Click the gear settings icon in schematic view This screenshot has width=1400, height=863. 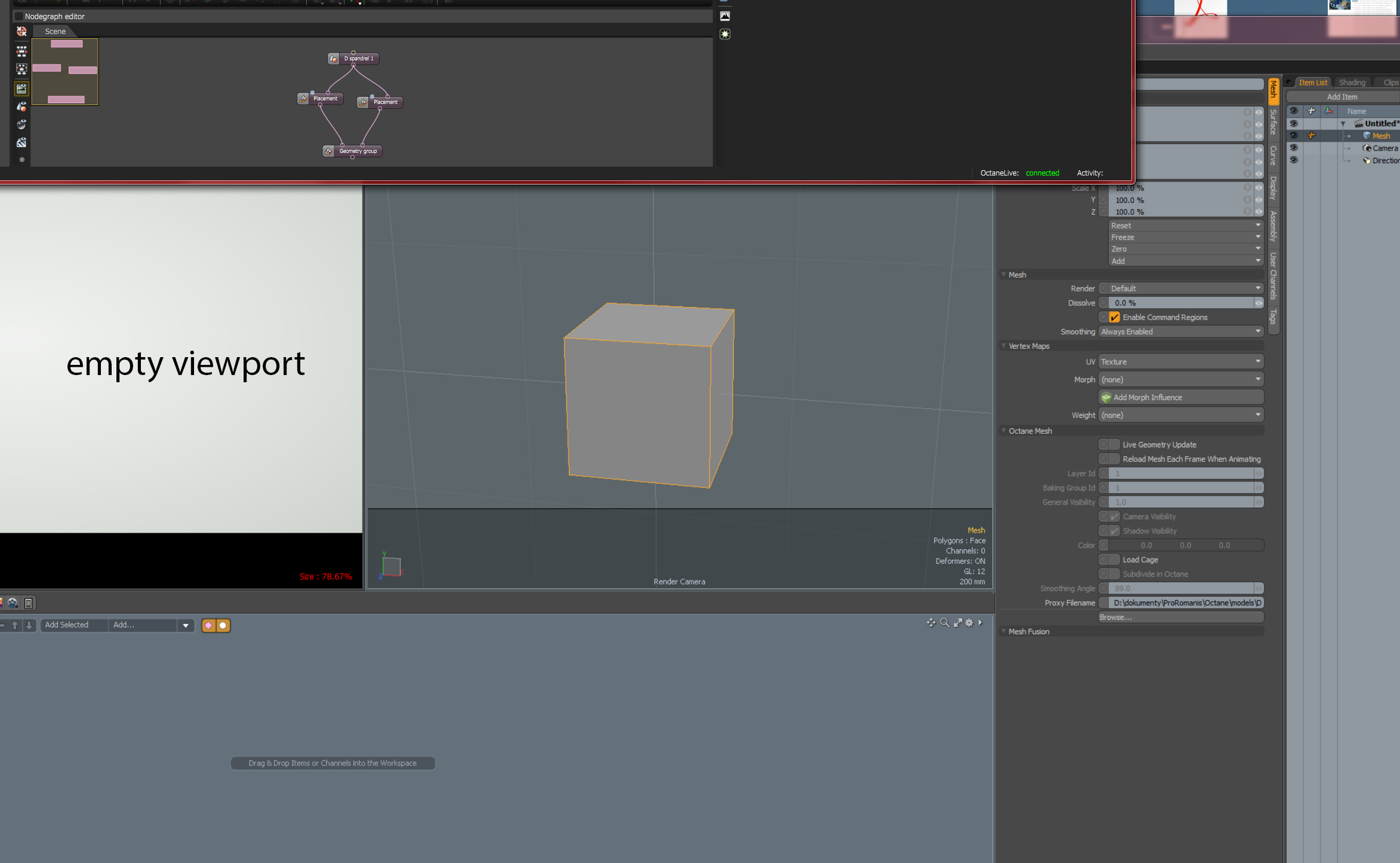click(969, 623)
